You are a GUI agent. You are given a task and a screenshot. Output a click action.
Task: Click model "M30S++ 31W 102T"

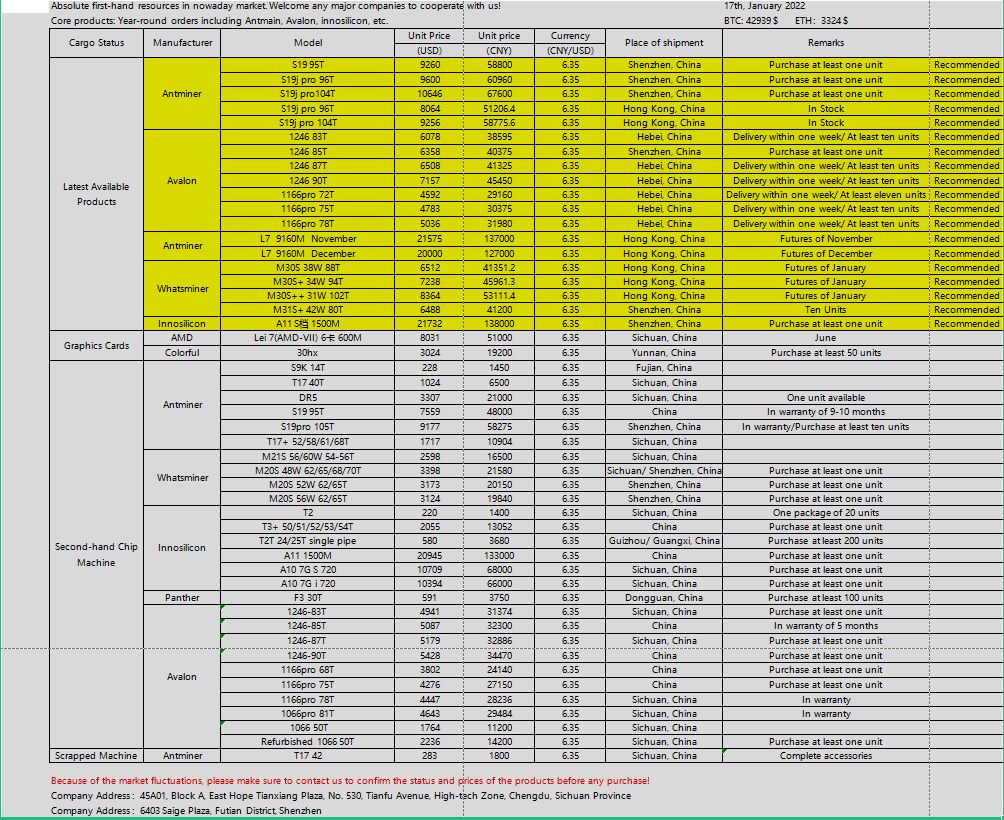coord(308,296)
